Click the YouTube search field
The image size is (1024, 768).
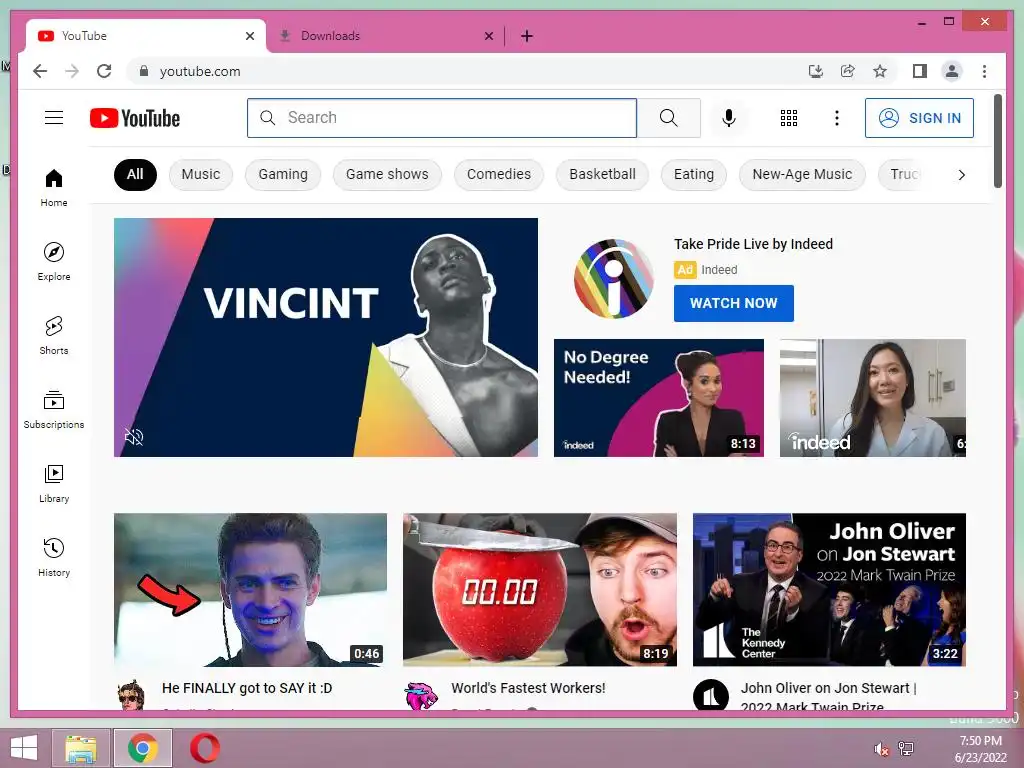442,118
